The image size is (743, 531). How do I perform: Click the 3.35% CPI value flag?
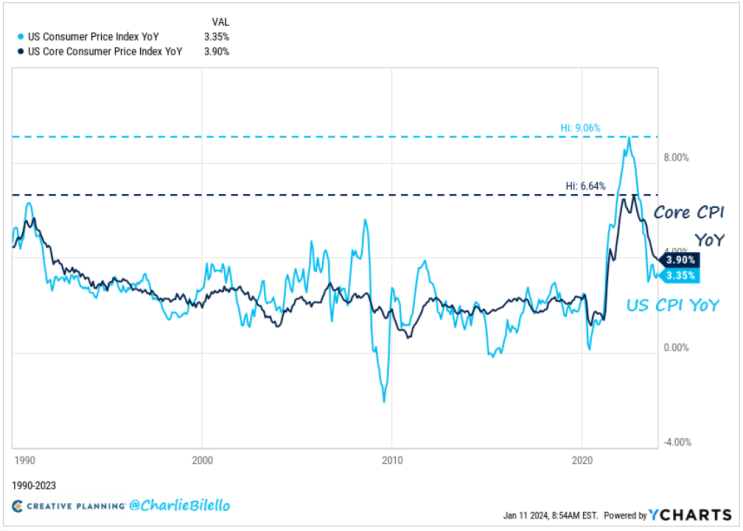680,276
